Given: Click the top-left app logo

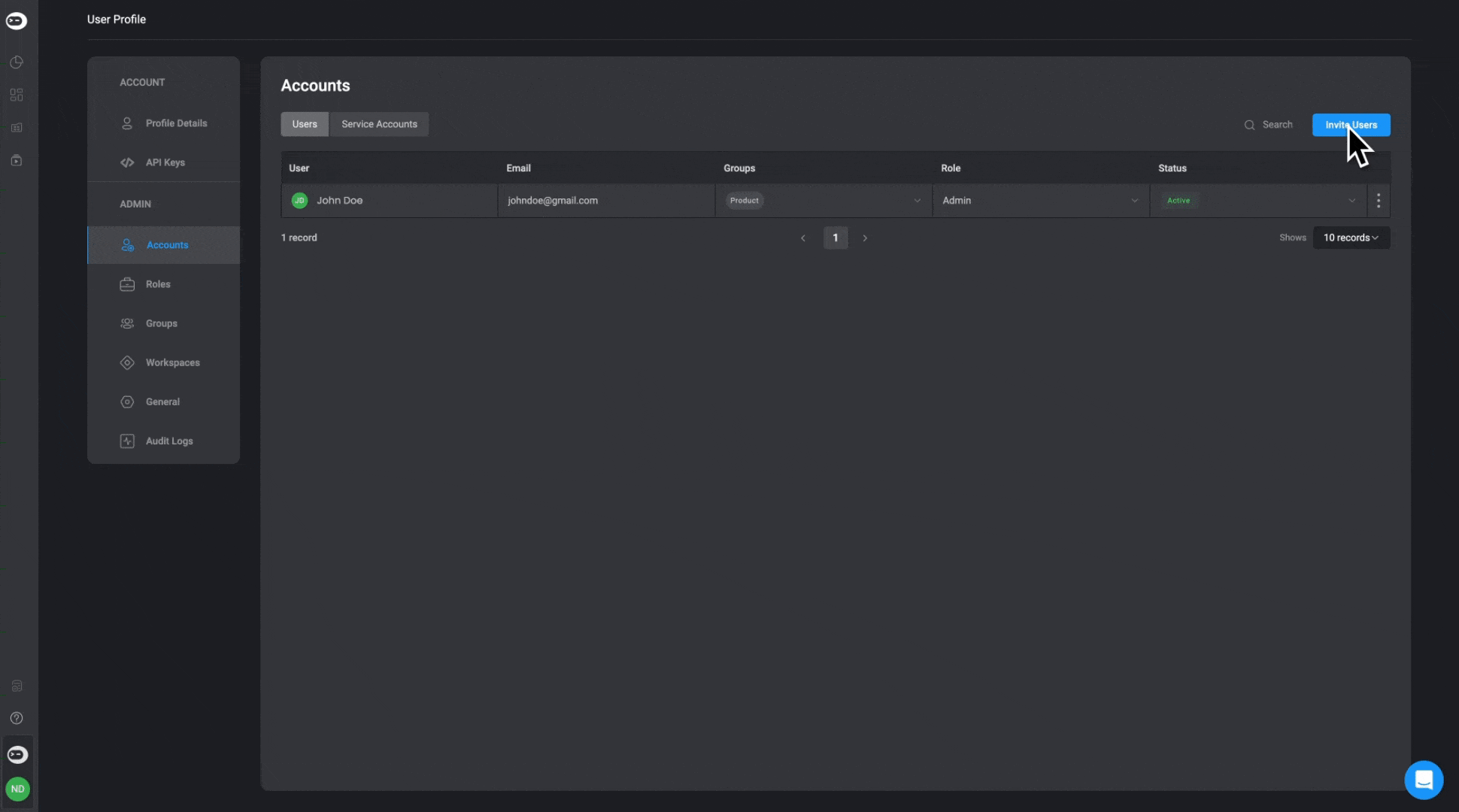Looking at the screenshot, I should pyautogui.click(x=17, y=20).
